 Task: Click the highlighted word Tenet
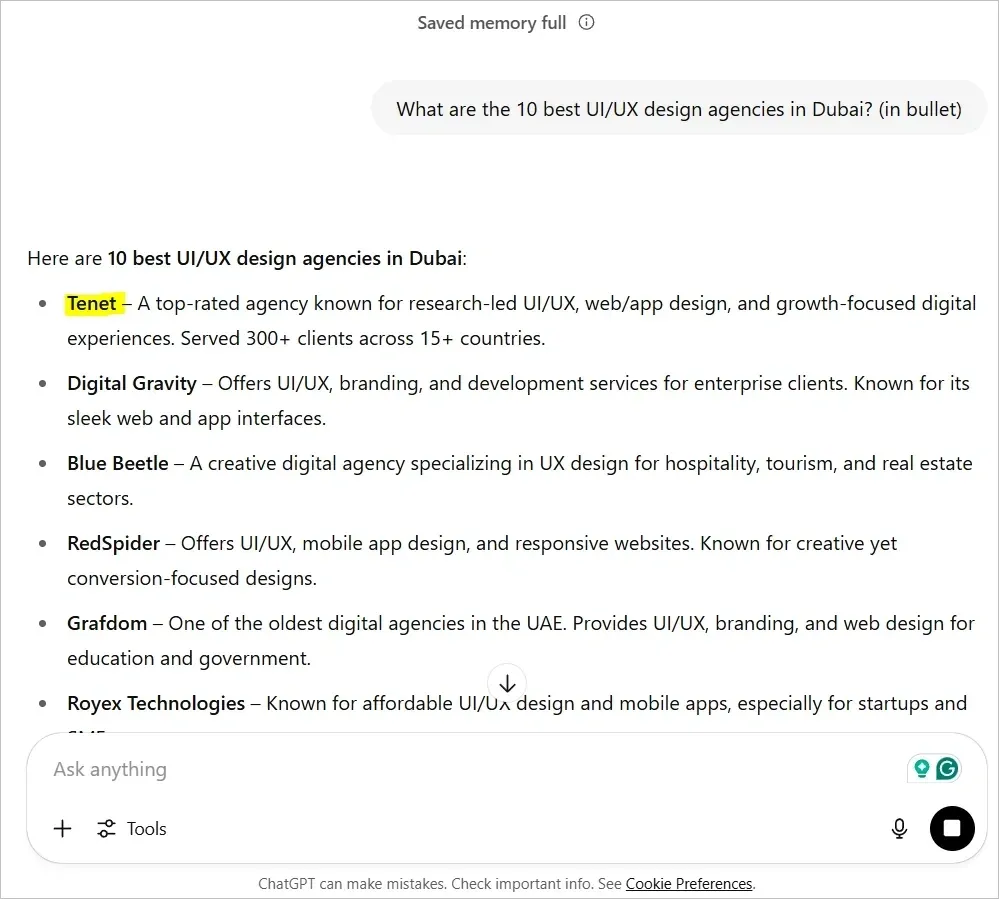coord(92,303)
